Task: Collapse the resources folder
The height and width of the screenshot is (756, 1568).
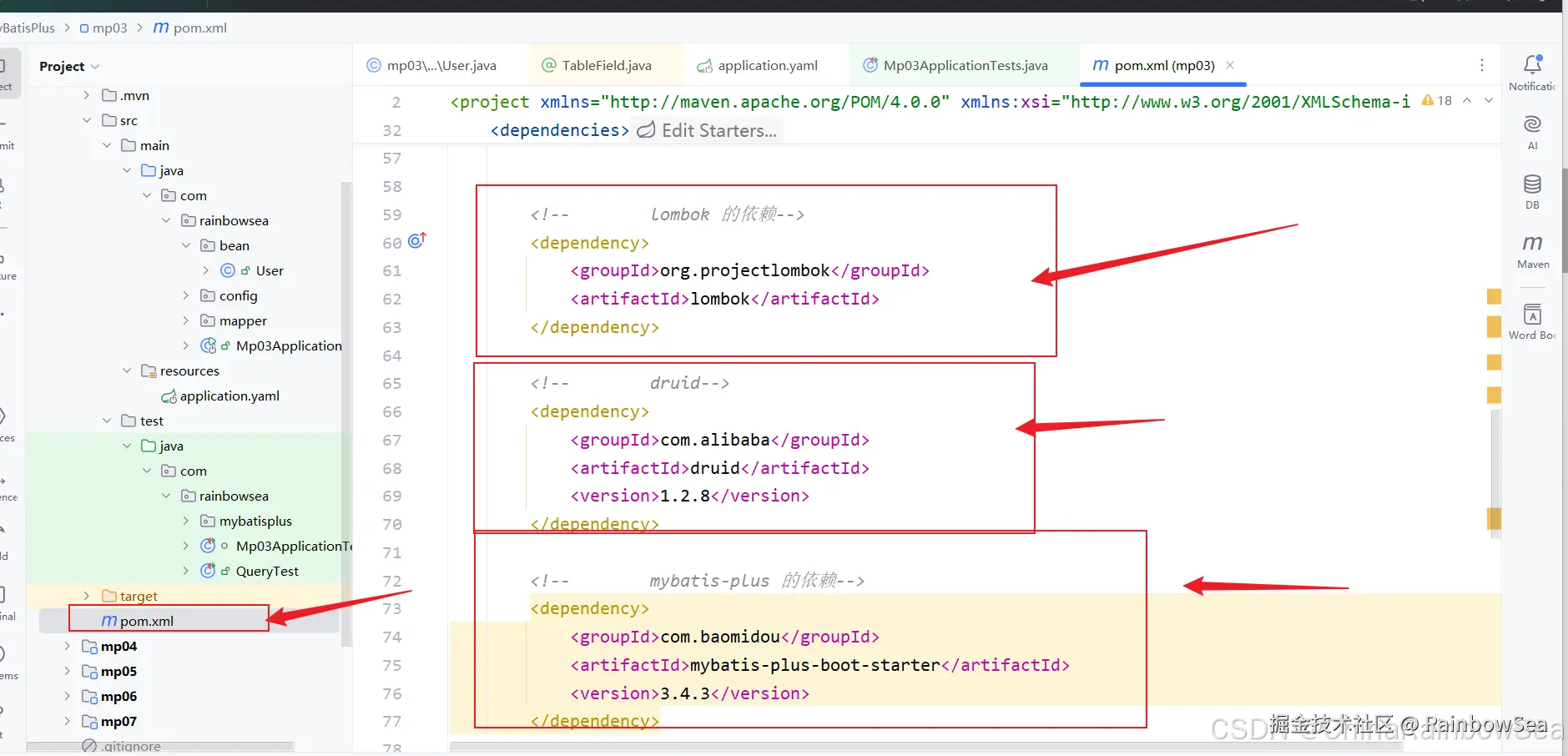Action: (x=127, y=370)
